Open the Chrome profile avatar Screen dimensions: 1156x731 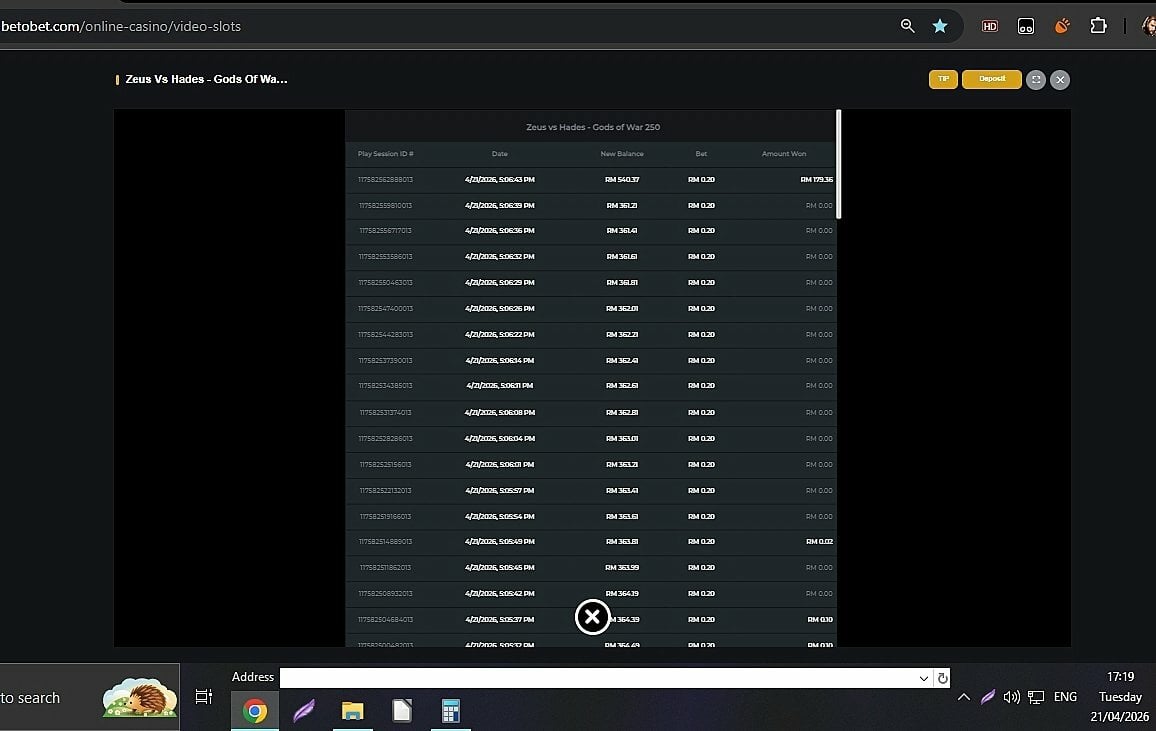pyautogui.click(x=1149, y=26)
